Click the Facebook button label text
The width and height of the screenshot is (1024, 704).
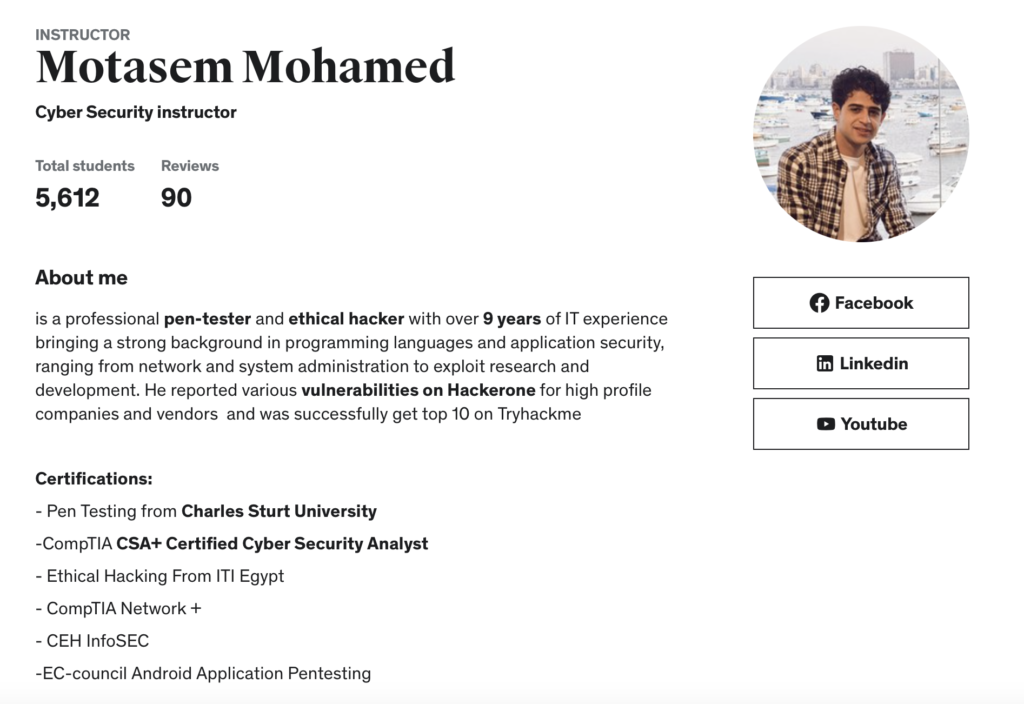[x=874, y=303]
